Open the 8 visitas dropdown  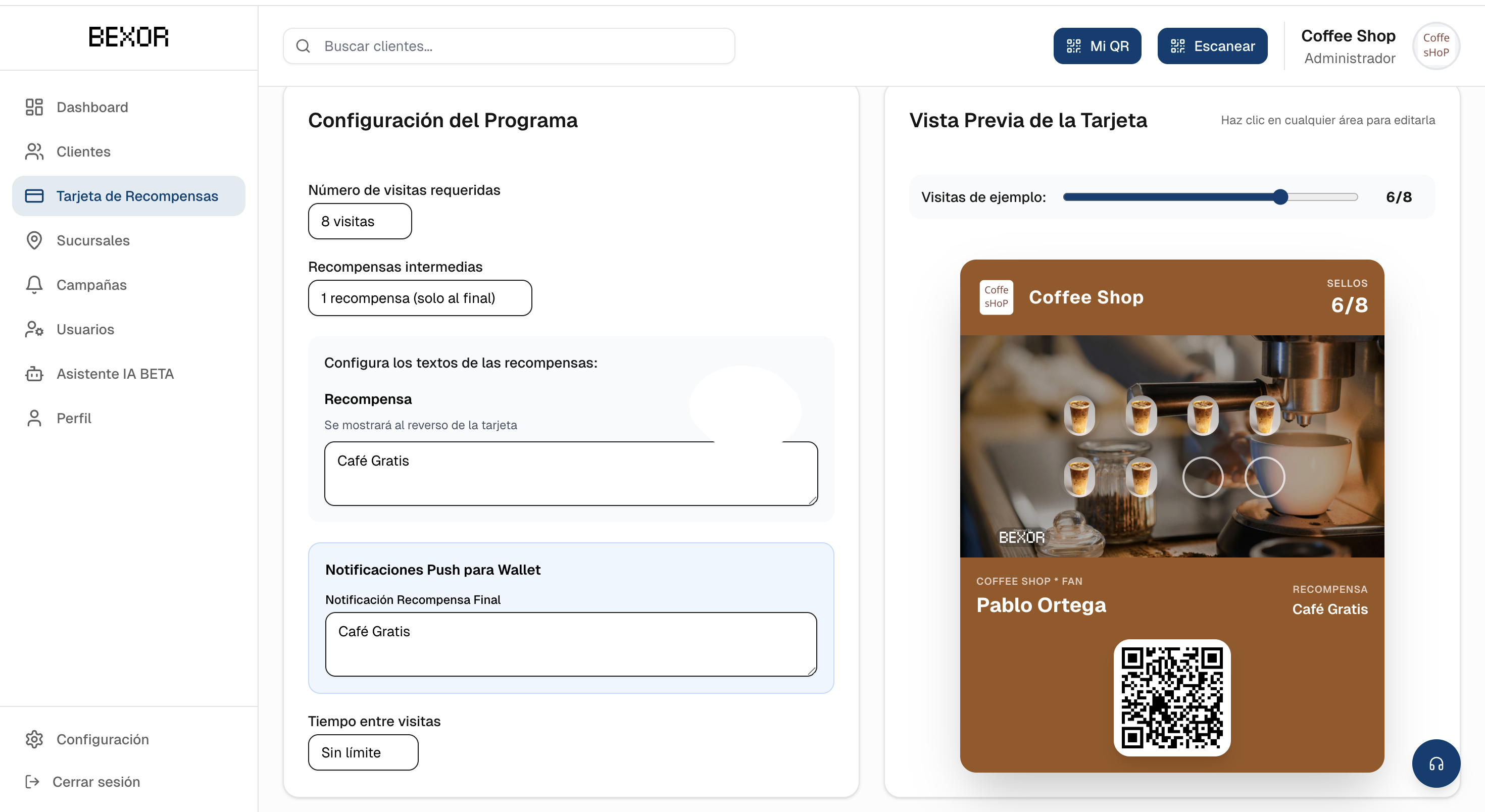coord(360,221)
